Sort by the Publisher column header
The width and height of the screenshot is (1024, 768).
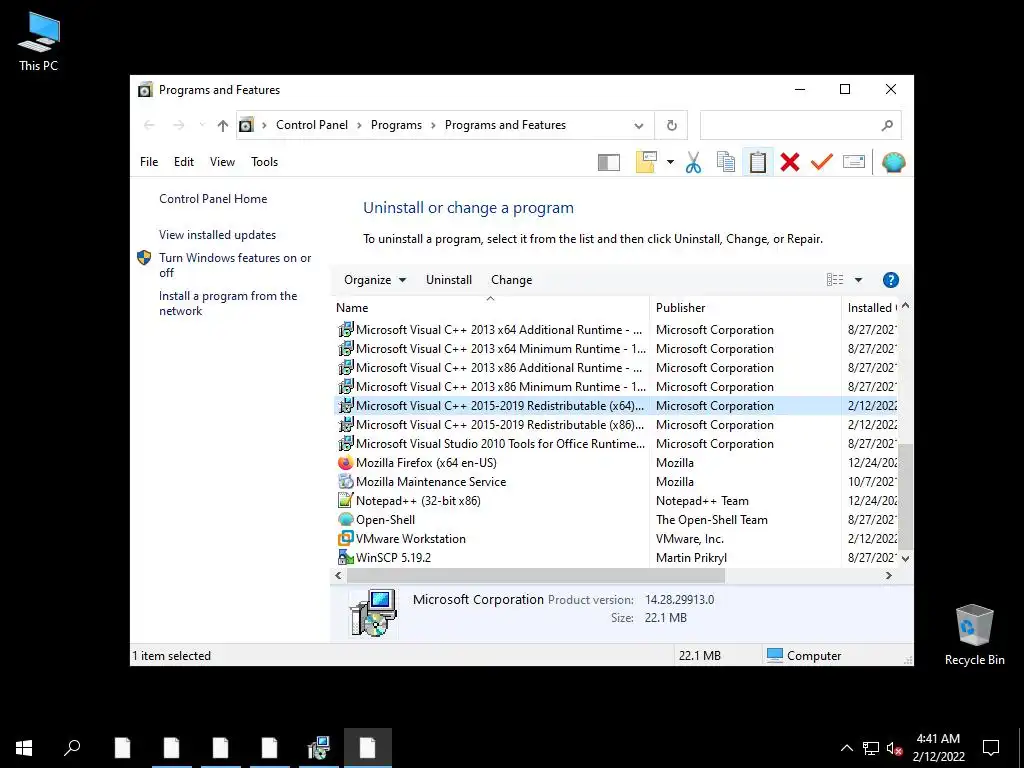coord(745,308)
